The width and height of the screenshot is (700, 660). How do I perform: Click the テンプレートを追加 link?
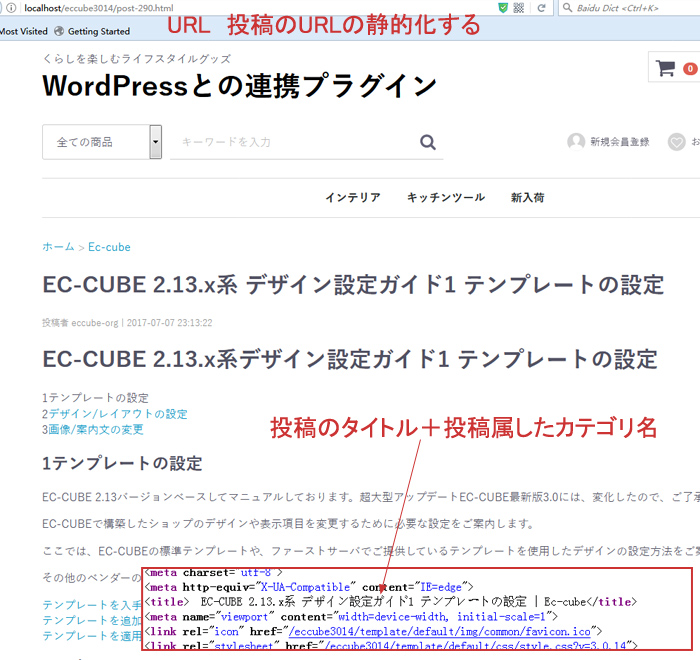point(92,620)
